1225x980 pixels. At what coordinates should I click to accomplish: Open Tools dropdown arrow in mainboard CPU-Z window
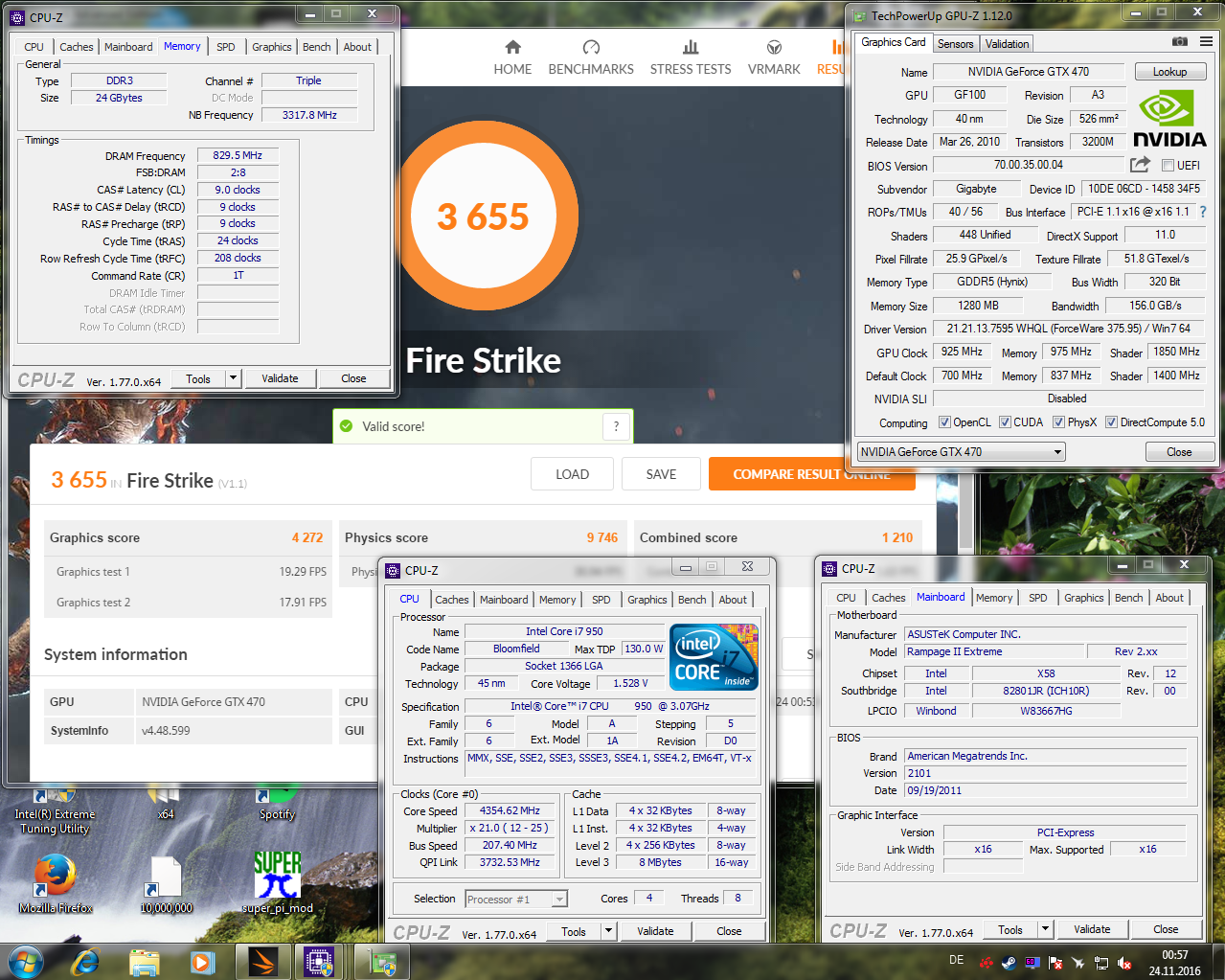pyautogui.click(x=1045, y=929)
